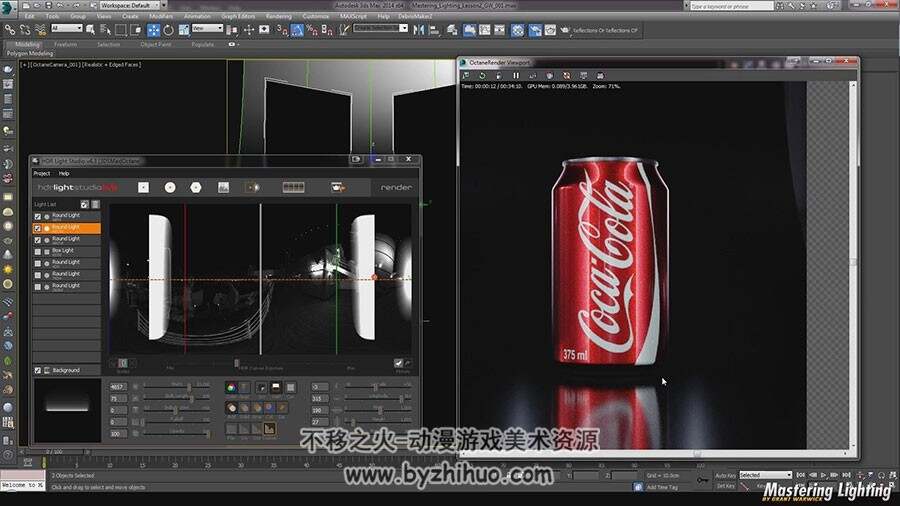The height and width of the screenshot is (506, 900).
Task: Activate the Select and Move tool
Action: (x=153, y=30)
